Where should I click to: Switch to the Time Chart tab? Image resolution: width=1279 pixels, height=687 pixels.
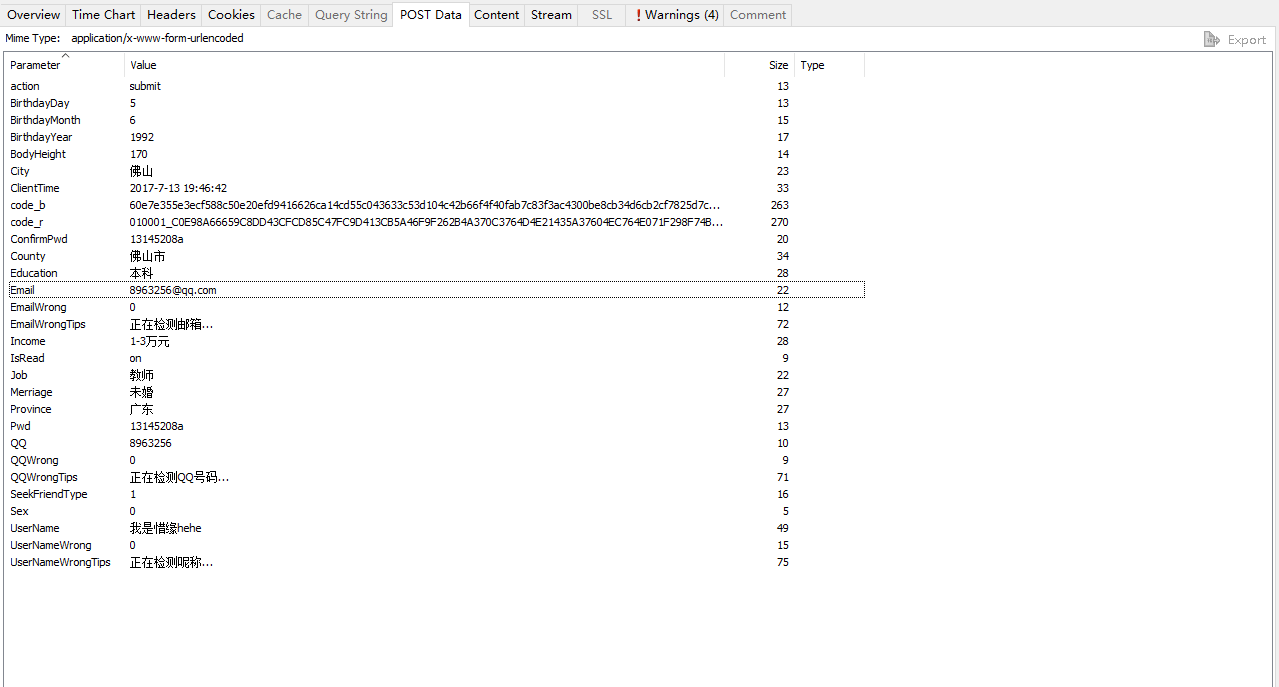pos(103,15)
